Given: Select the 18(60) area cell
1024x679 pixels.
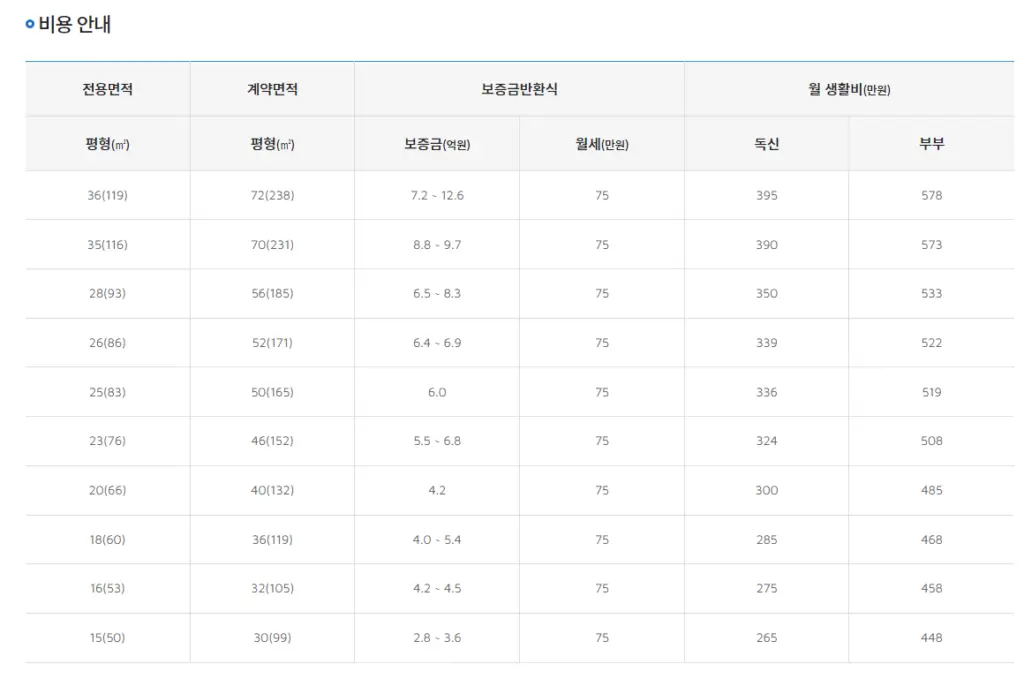Looking at the screenshot, I should pyautogui.click(x=108, y=540).
